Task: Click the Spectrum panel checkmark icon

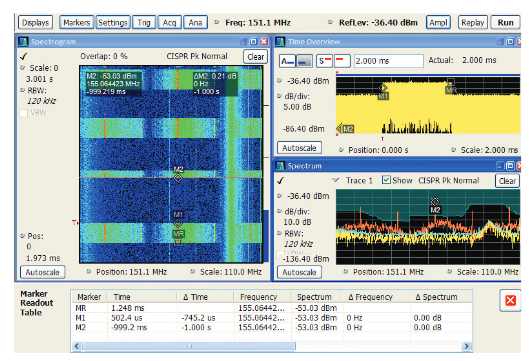Action: (x=280, y=180)
